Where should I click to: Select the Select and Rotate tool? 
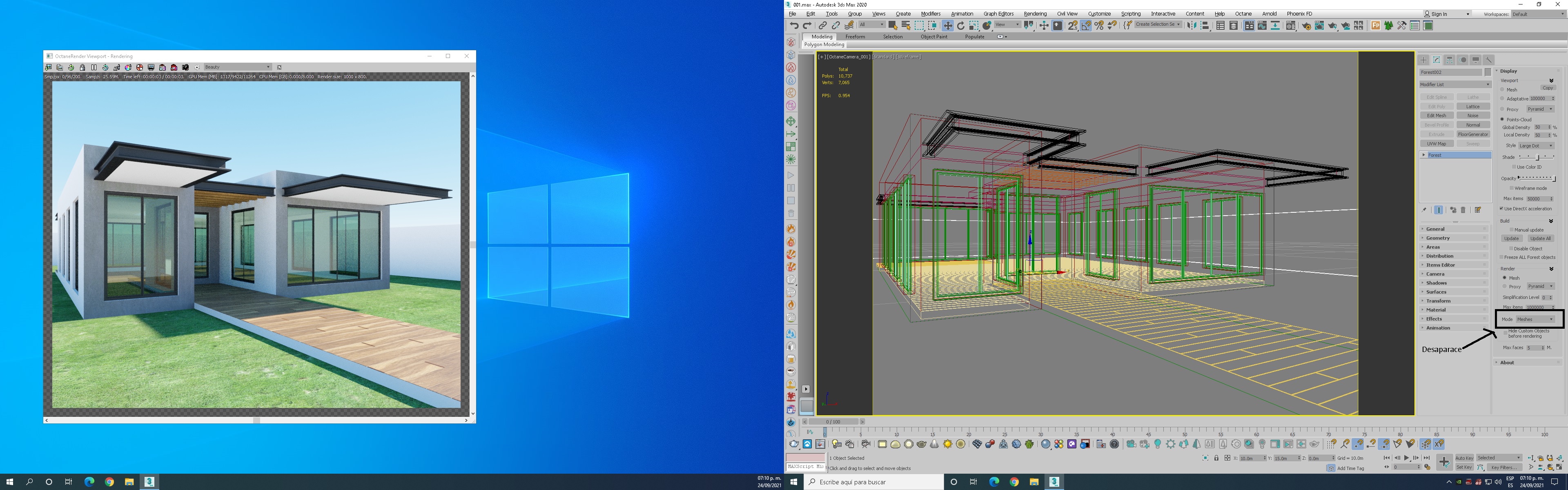coord(960,26)
